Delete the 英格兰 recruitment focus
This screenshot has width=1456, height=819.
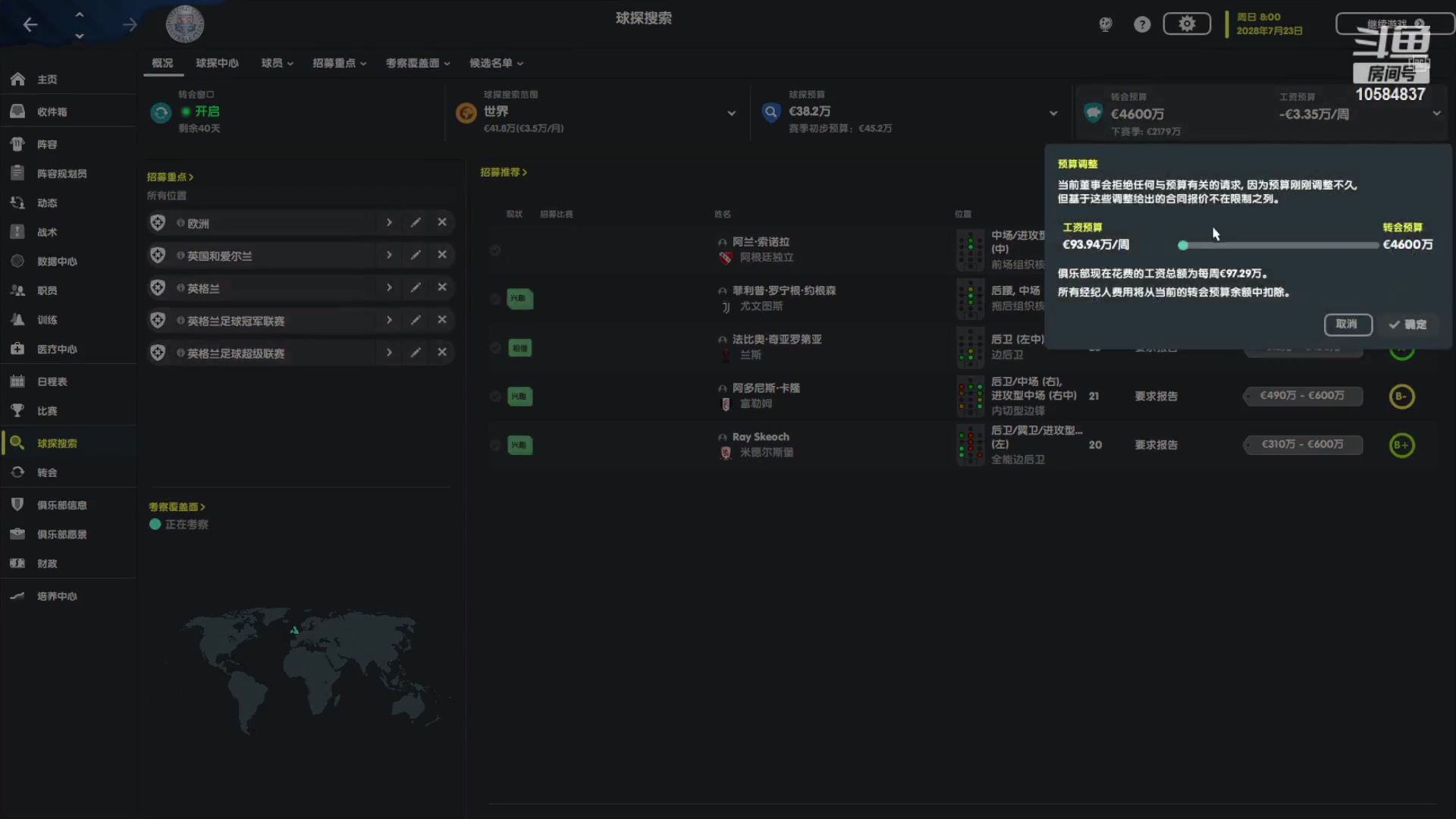coord(442,287)
